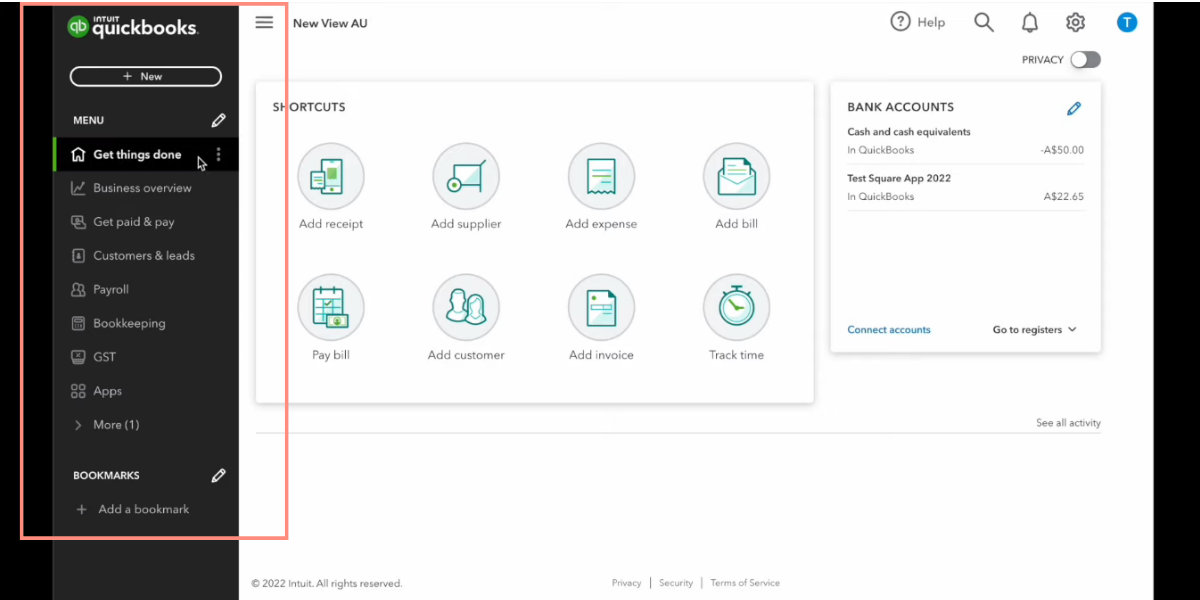Open the Bookkeeping section
Image resolution: width=1200 pixels, height=600 pixels.
pyautogui.click(x=129, y=323)
